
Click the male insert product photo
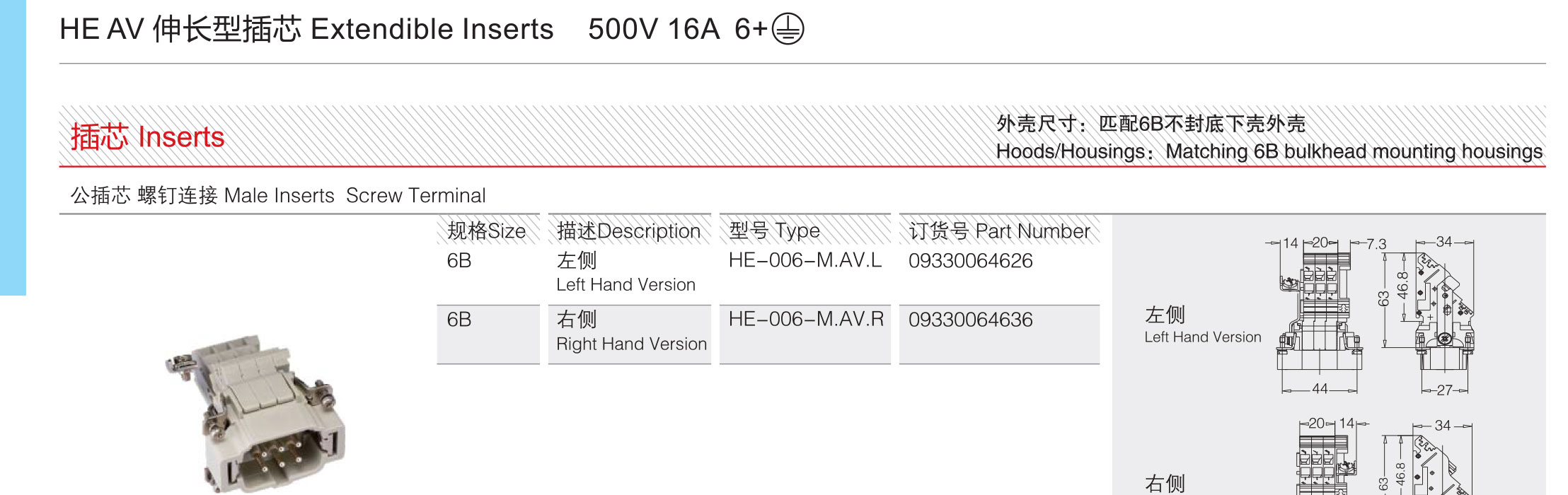pyautogui.click(x=255, y=414)
